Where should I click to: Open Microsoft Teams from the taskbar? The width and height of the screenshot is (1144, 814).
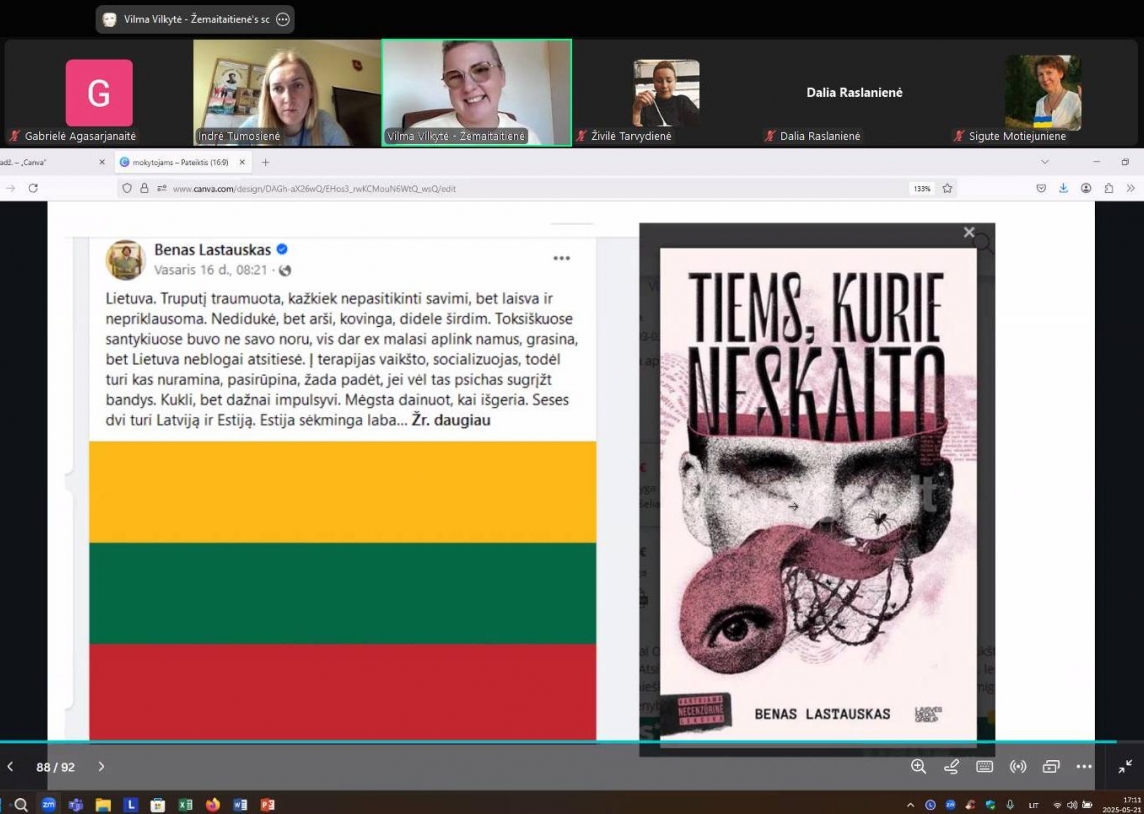pos(76,805)
